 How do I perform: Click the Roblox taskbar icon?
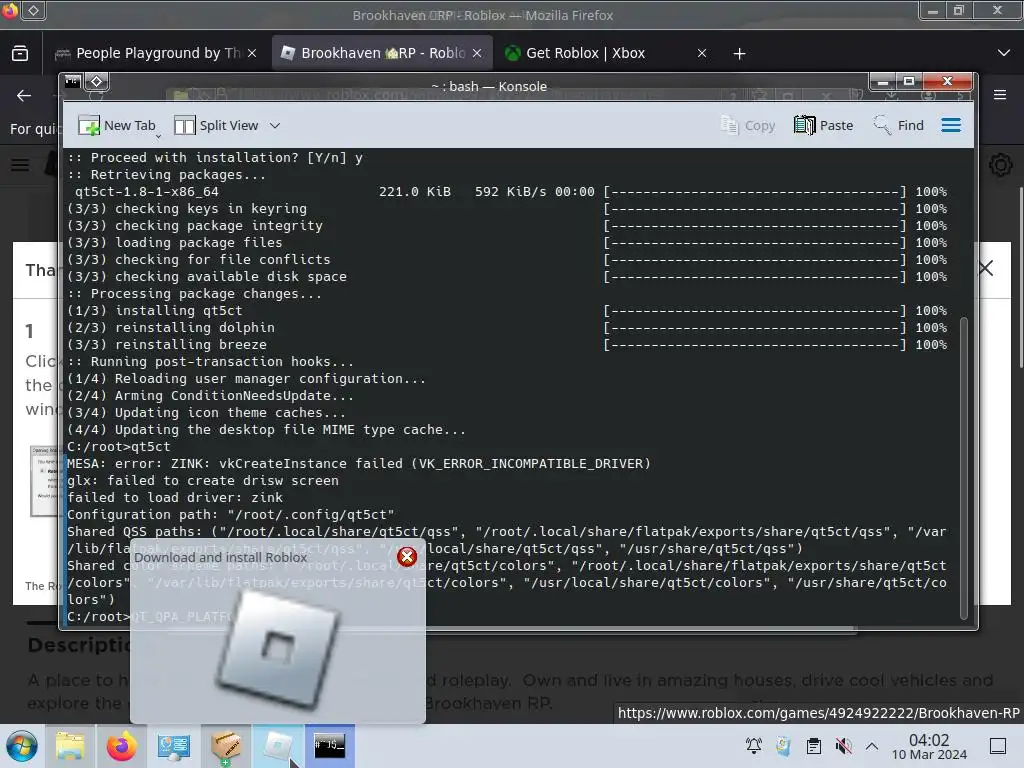pos(278,746)
